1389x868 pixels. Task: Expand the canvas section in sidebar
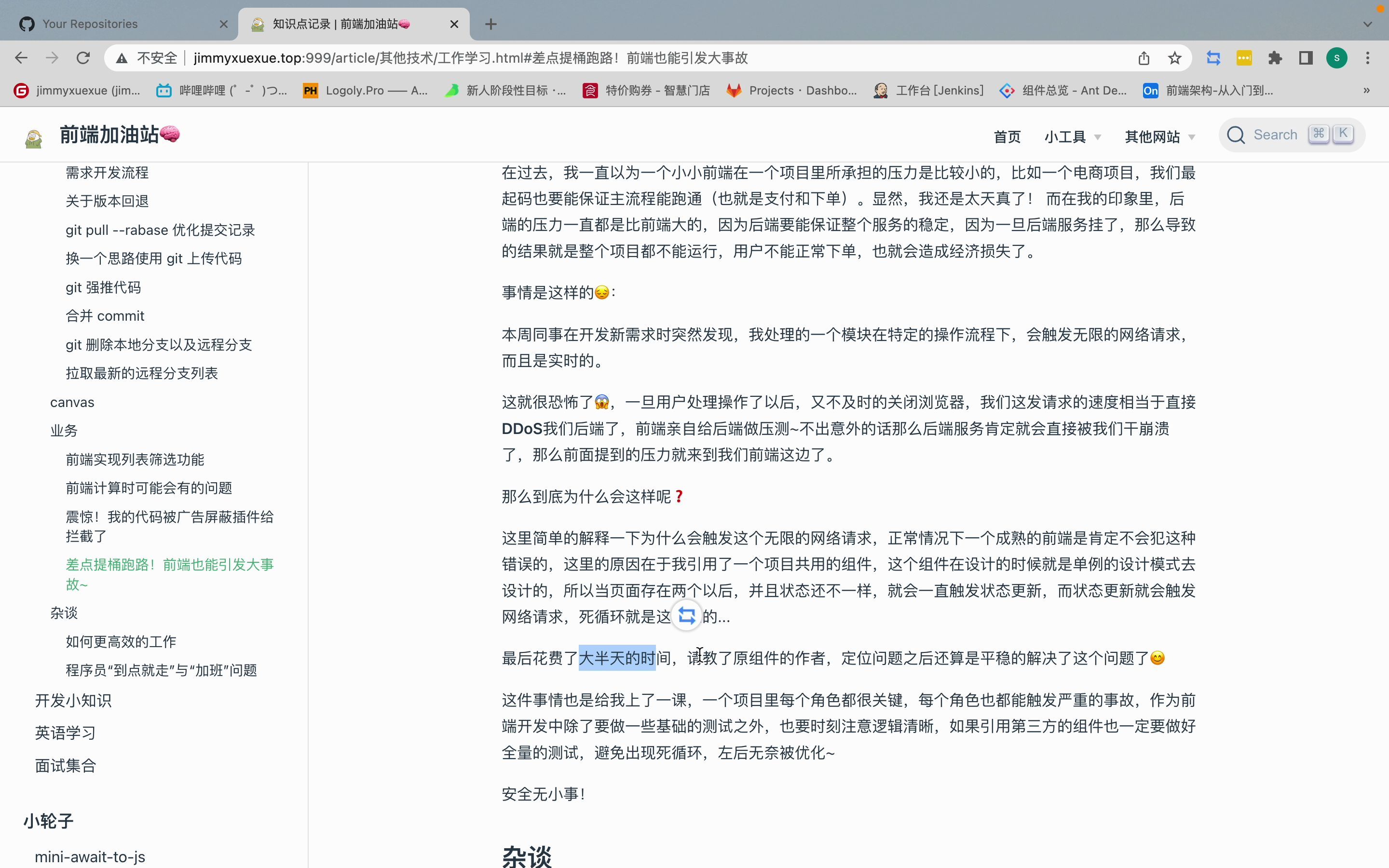click(x=72, y=402)
